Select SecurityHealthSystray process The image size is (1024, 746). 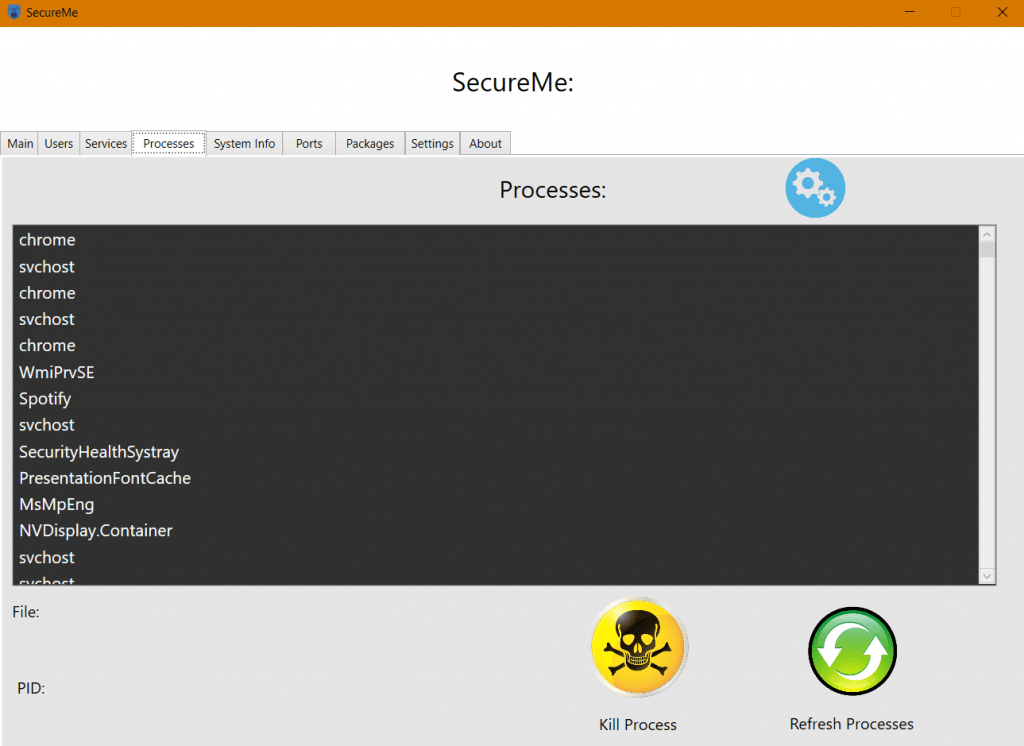(x=495, y=451)
